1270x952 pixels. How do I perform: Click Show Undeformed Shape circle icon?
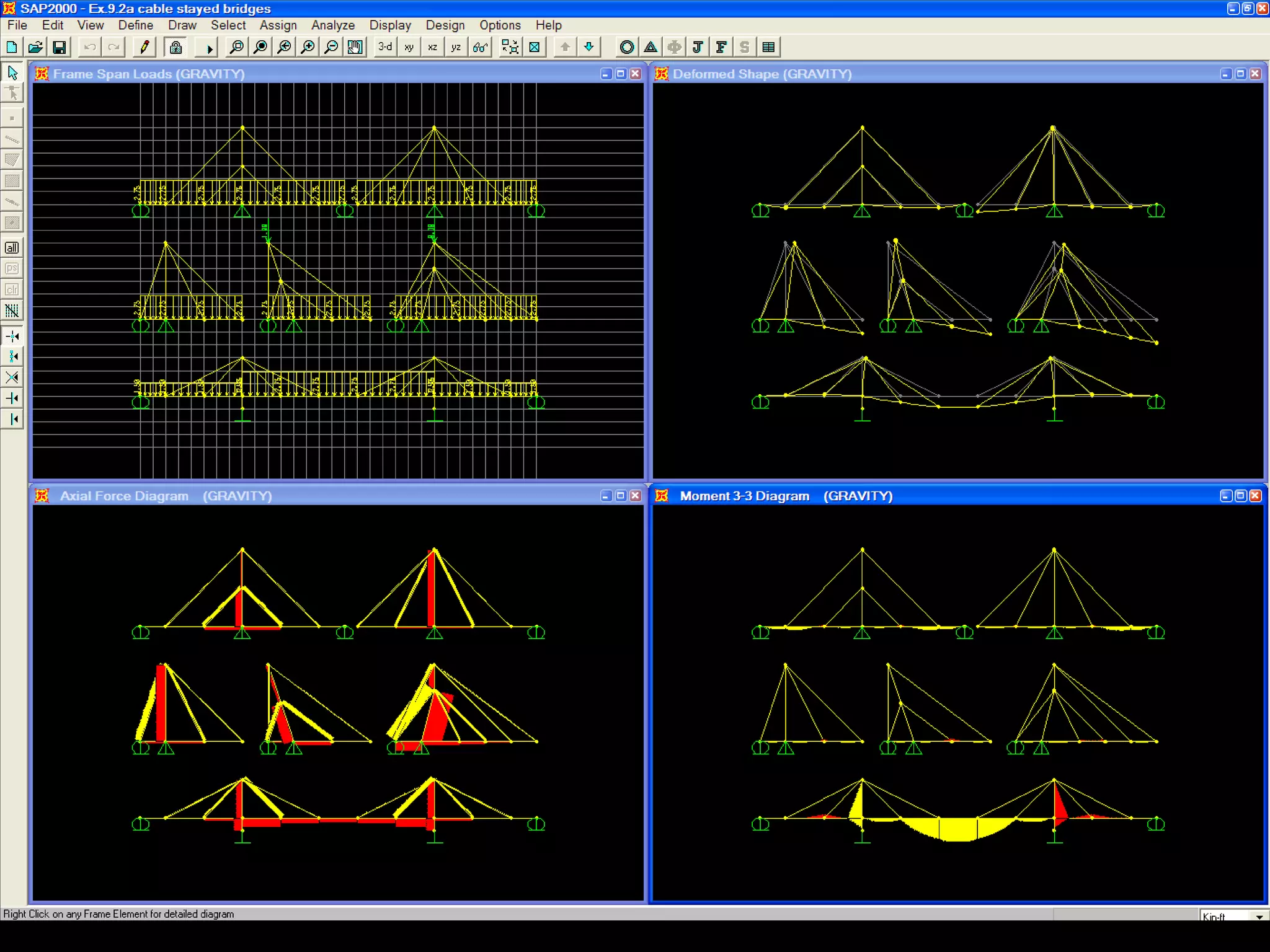[x=627, y=48]
